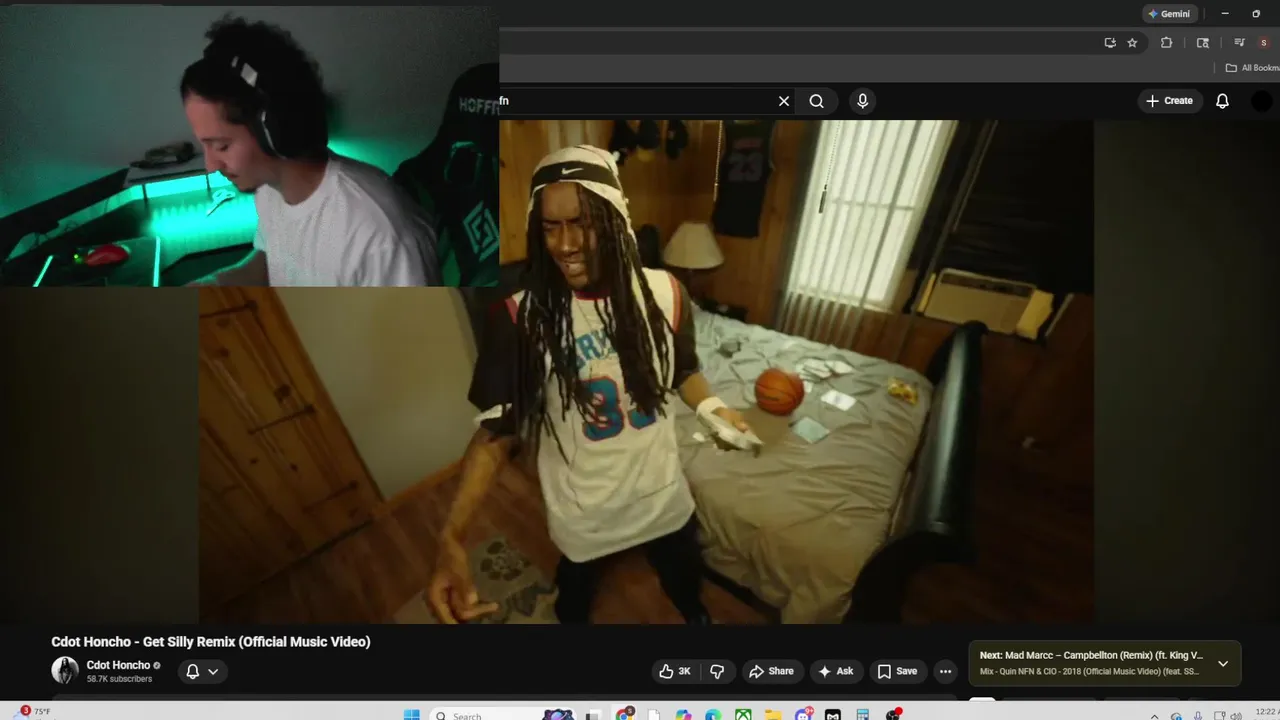Click Mix - Quin NFN & CIO text
Viewport: 1280px width, 720px height.
click(1089, 671)
